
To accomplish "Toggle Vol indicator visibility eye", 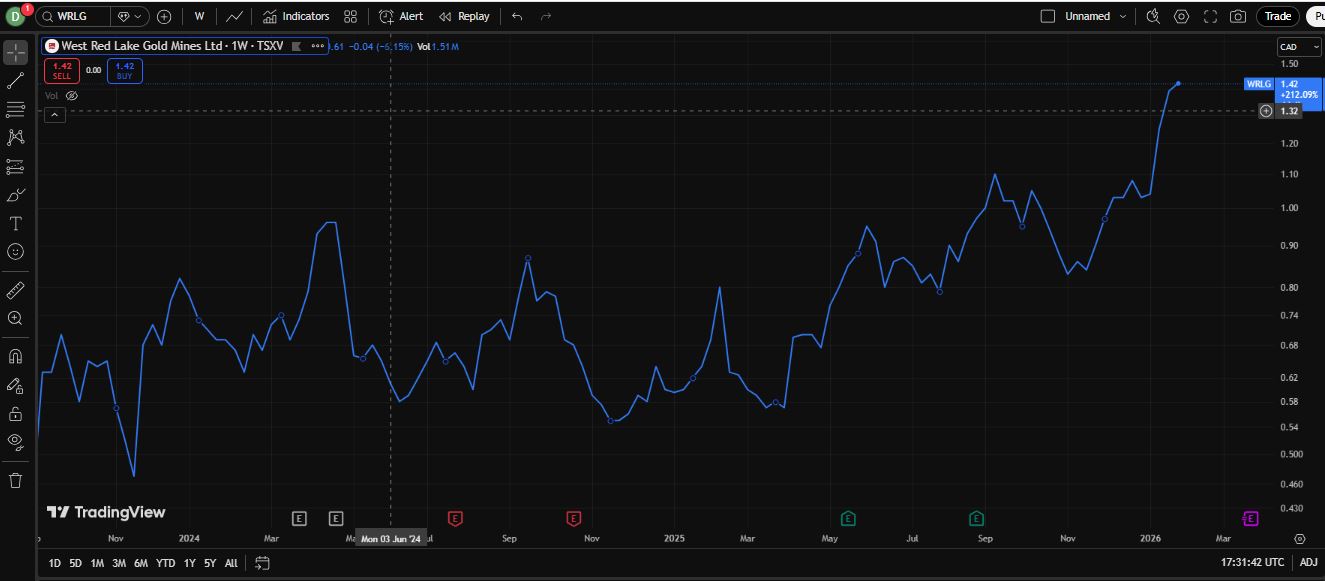I will point(71,96).
